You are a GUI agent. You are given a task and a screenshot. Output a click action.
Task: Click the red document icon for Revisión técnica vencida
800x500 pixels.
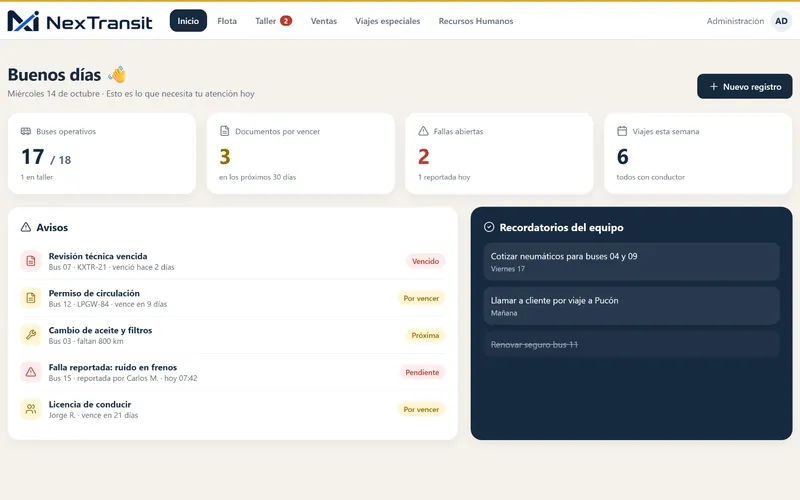coord(31,261)
